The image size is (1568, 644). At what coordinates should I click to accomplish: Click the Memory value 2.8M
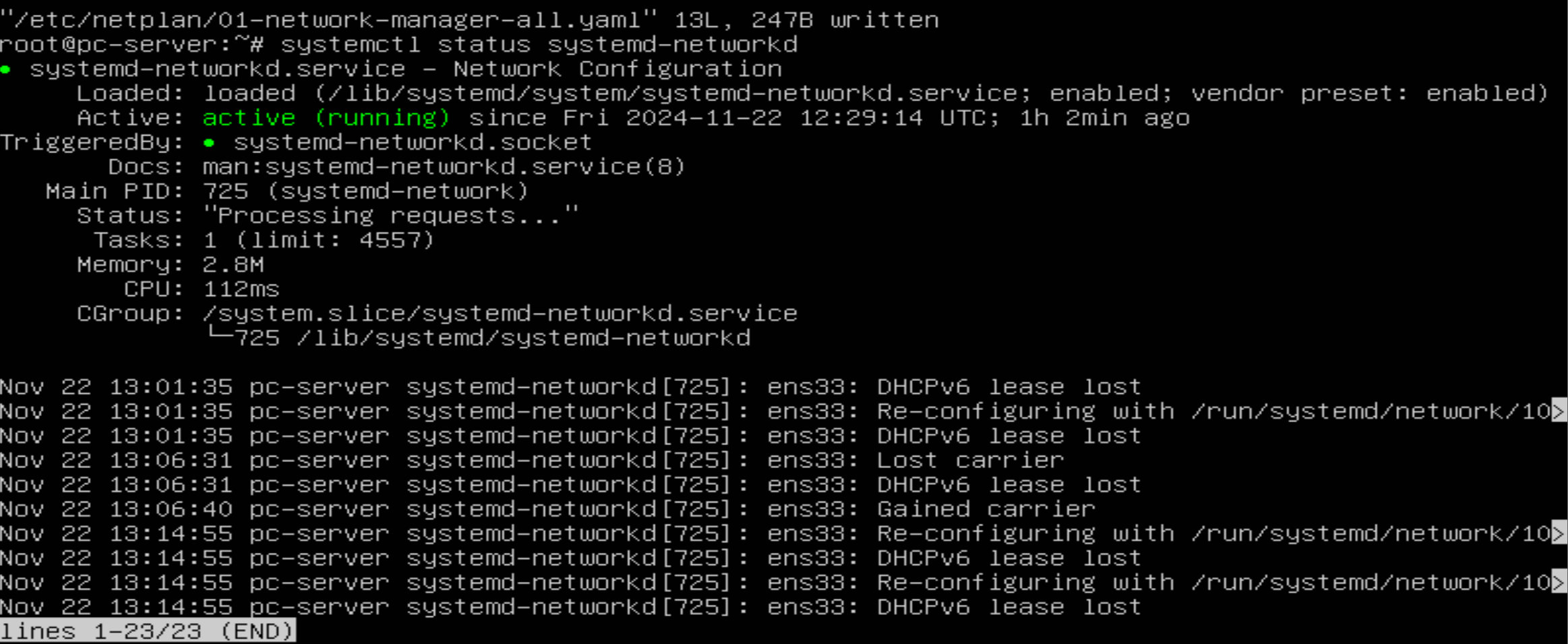click(234, 265)
